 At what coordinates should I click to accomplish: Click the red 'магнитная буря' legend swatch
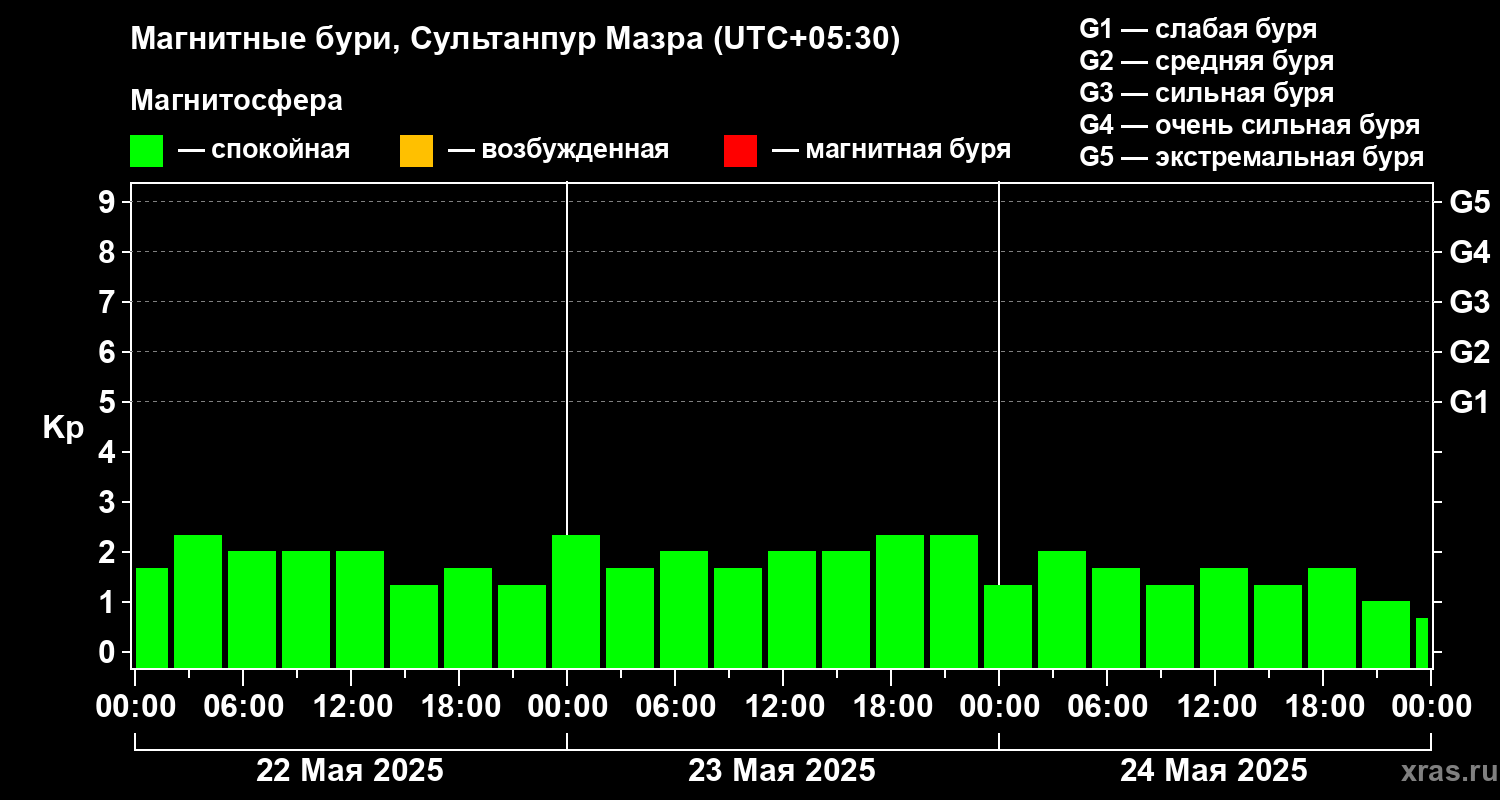[740, 151]
